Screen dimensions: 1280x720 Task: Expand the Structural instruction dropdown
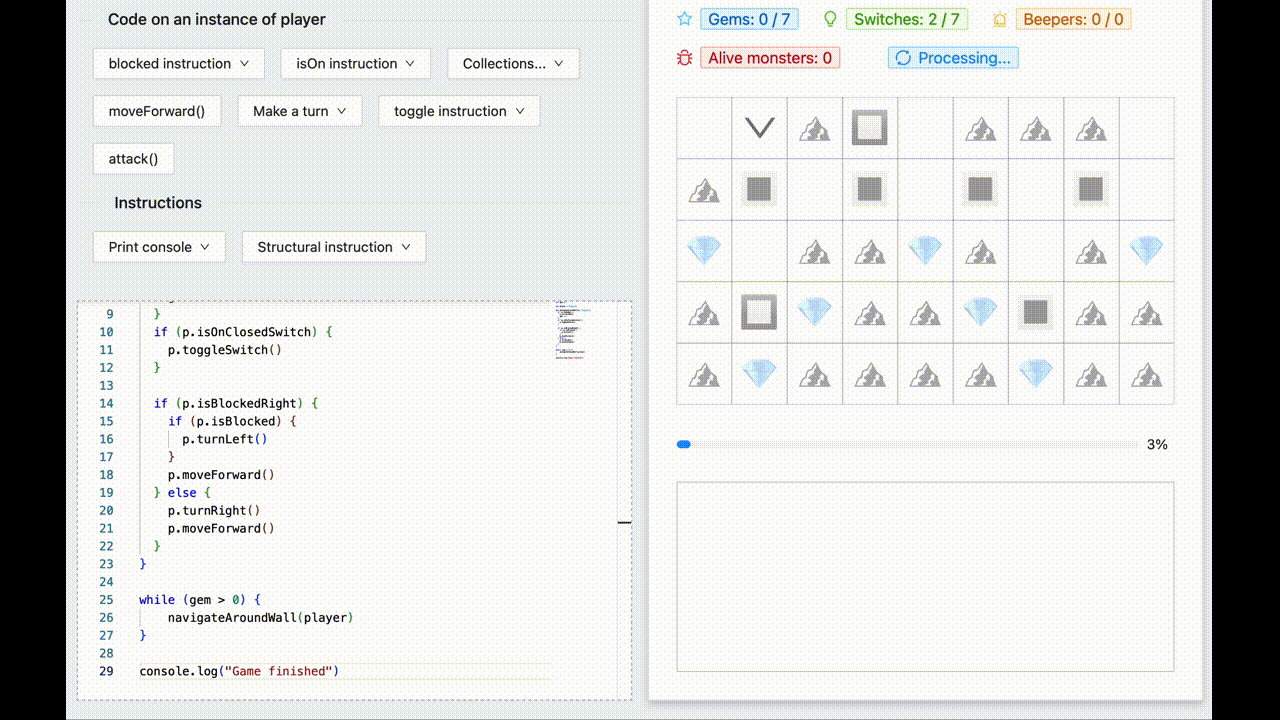coord(334,247)
